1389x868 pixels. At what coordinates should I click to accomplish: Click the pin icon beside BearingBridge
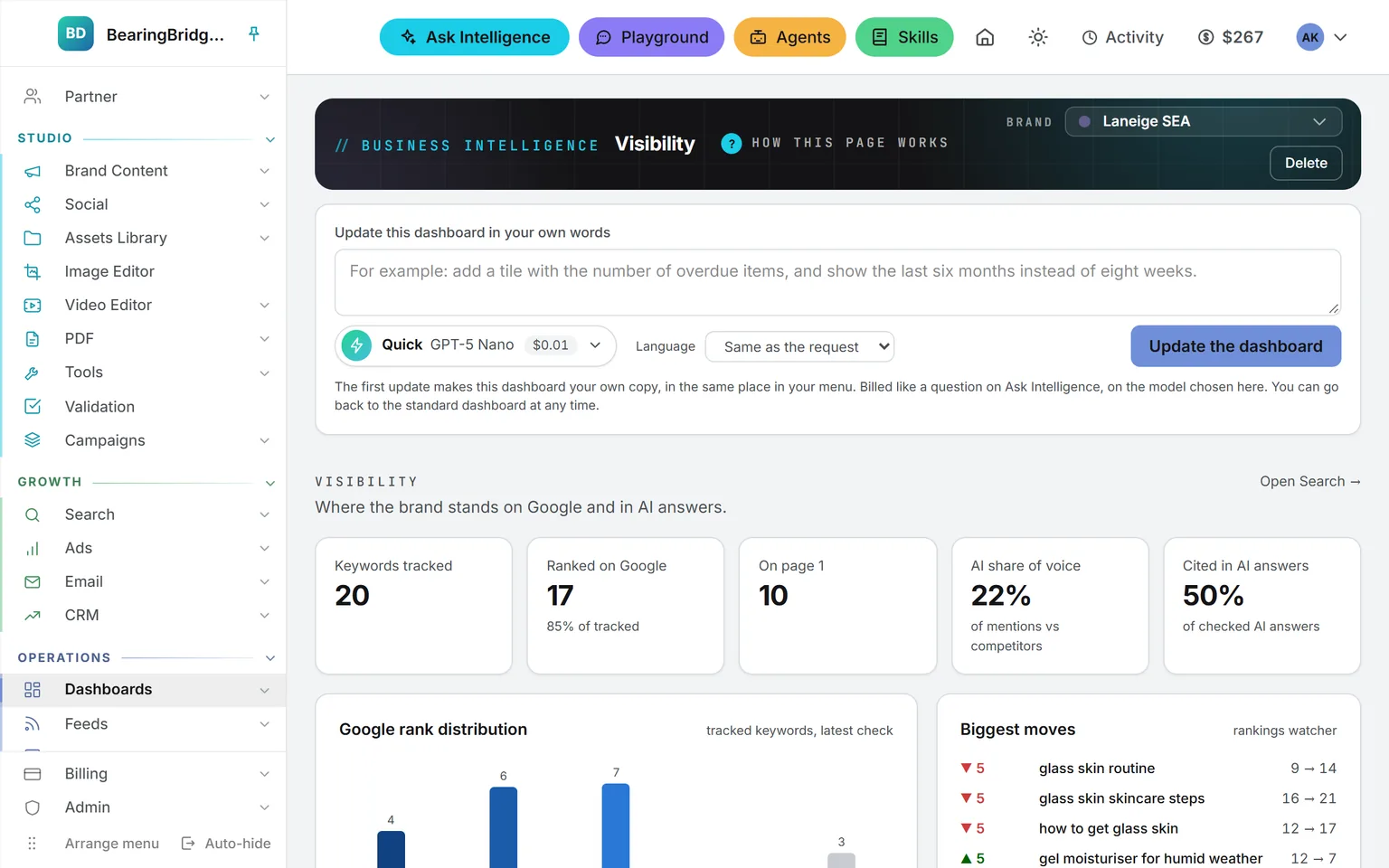254,34
